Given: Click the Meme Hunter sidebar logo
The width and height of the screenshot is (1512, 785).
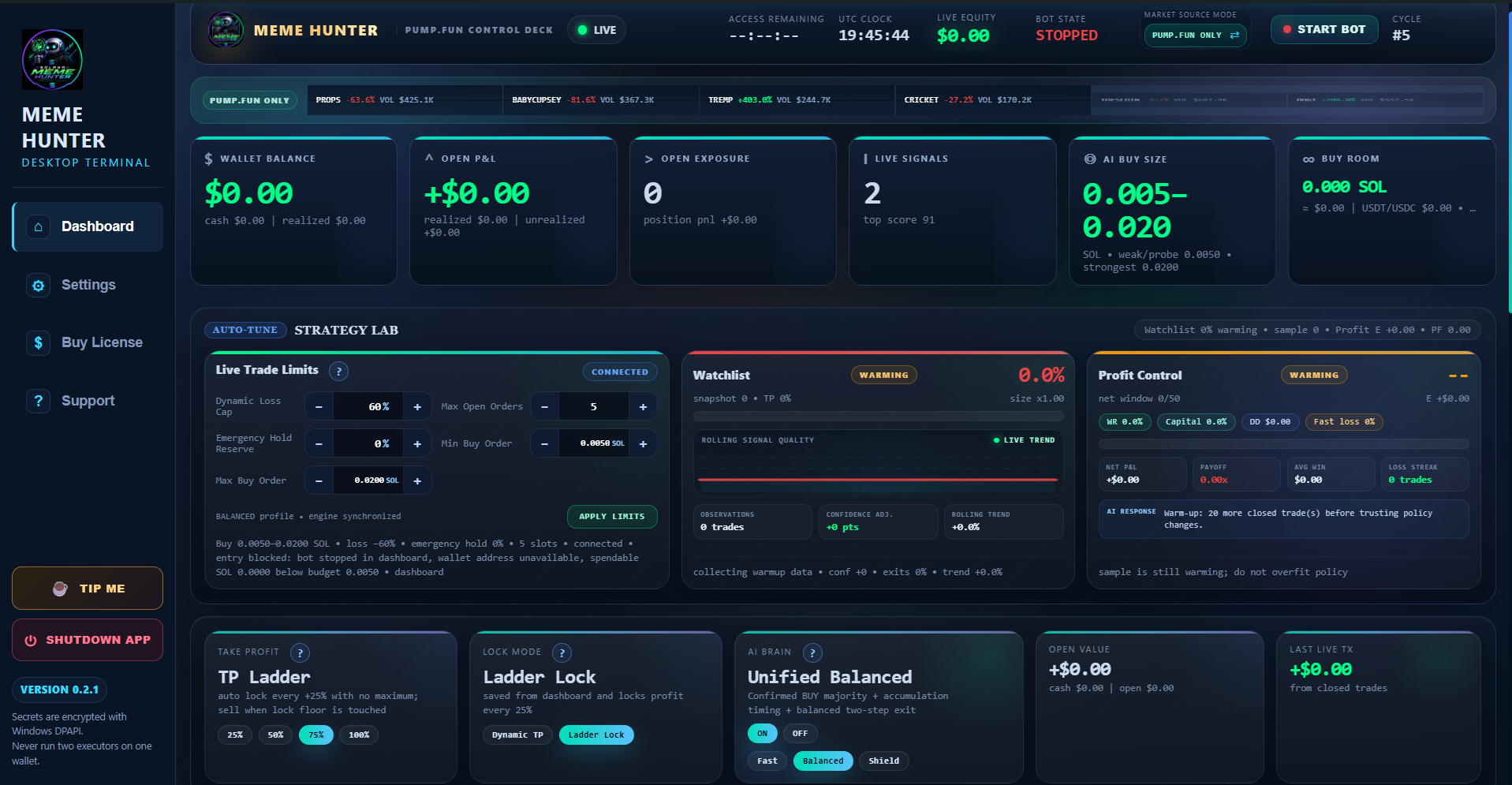Looking at the screenshot, I should [52, 60].
